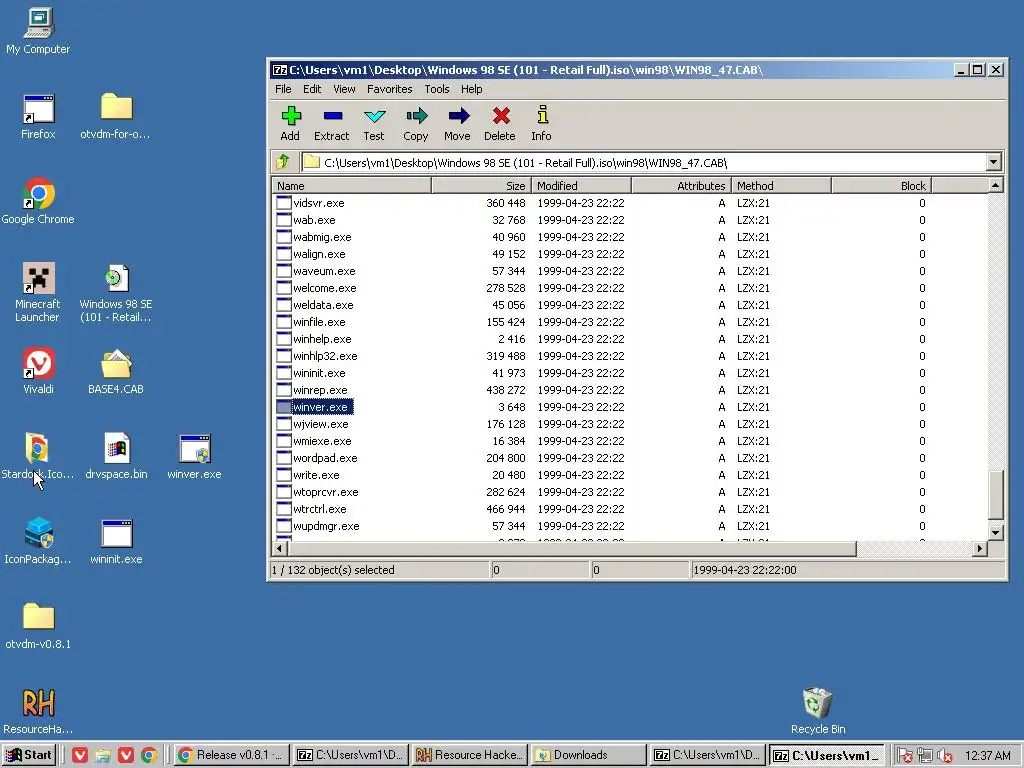Image resolution: width=1024 pixels, height=768 pixels.
Task: Click the horizontal scrollbar right arrow
Action: coord(979,549)
